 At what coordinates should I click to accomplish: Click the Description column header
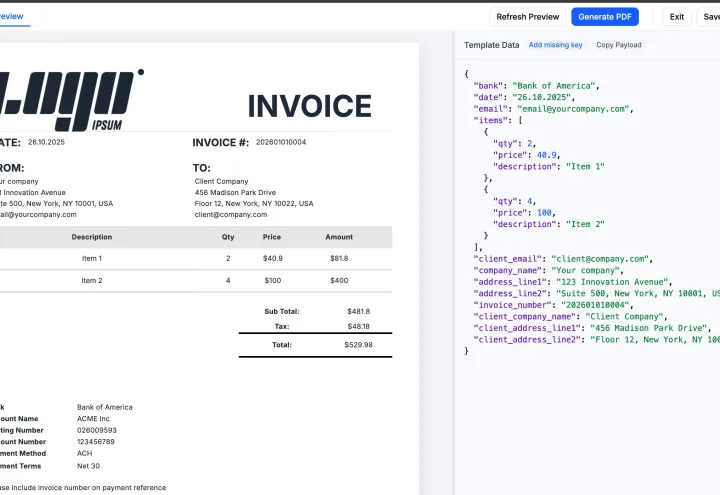click(92, 237)
